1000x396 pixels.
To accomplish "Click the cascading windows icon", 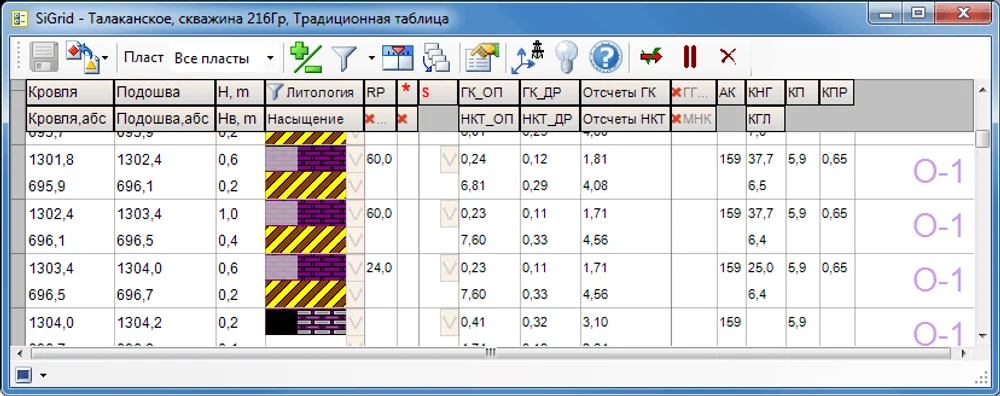I will [x=436, y=57].
